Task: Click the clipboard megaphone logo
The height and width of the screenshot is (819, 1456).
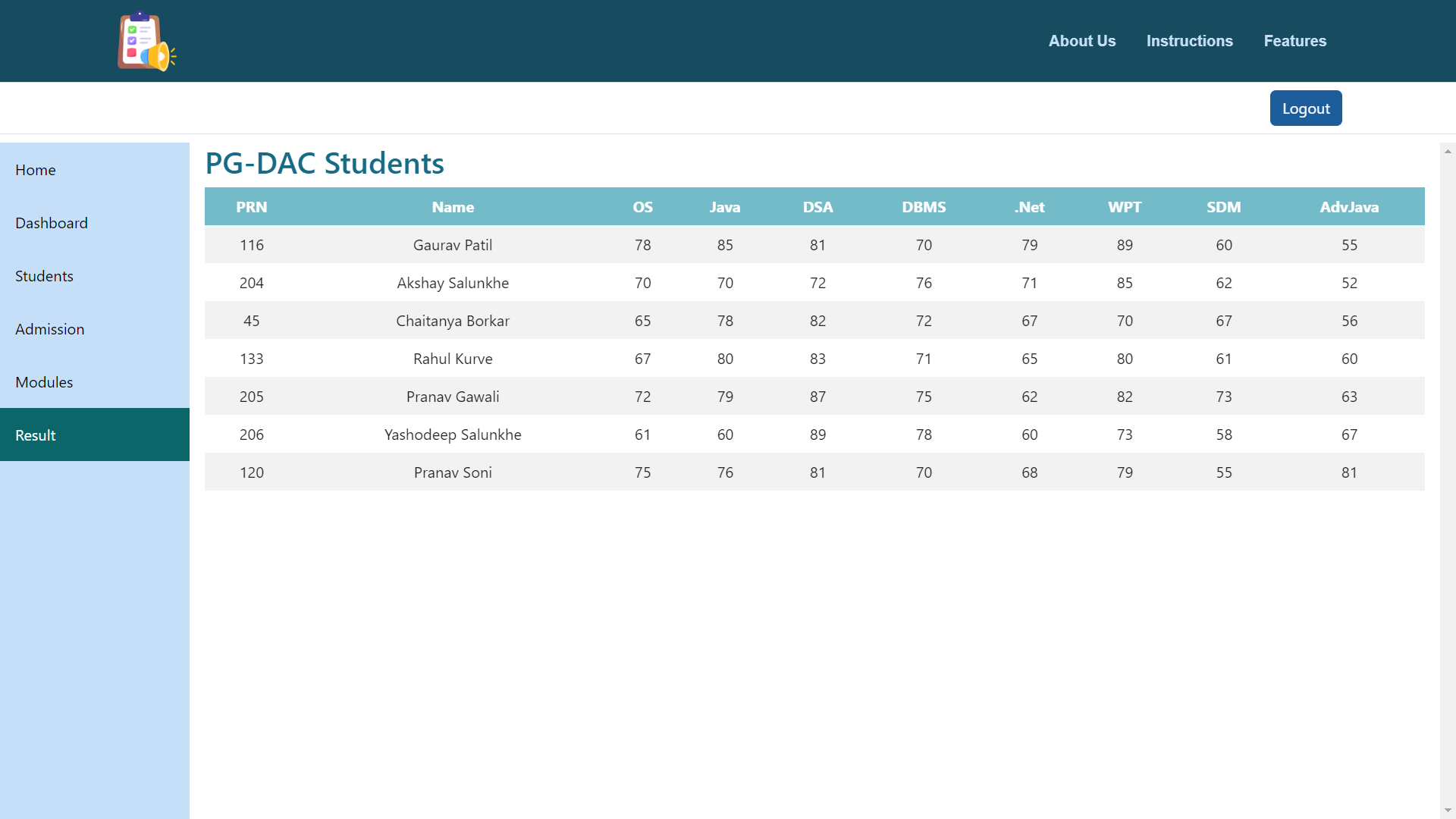Action: point(146,42)
